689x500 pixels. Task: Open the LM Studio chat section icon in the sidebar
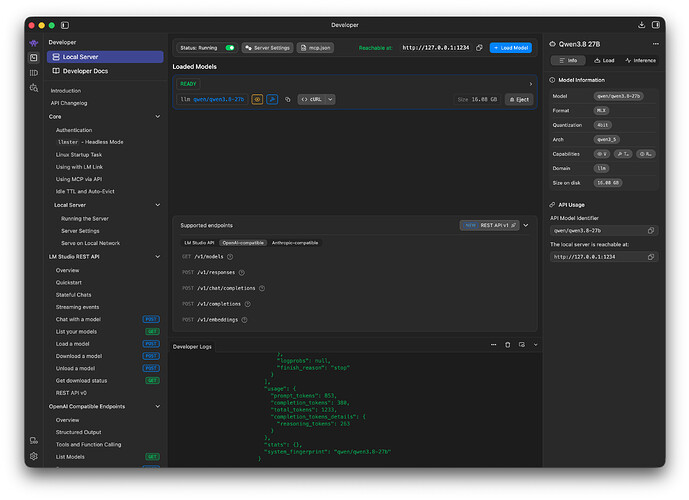(x=34, y=43)
